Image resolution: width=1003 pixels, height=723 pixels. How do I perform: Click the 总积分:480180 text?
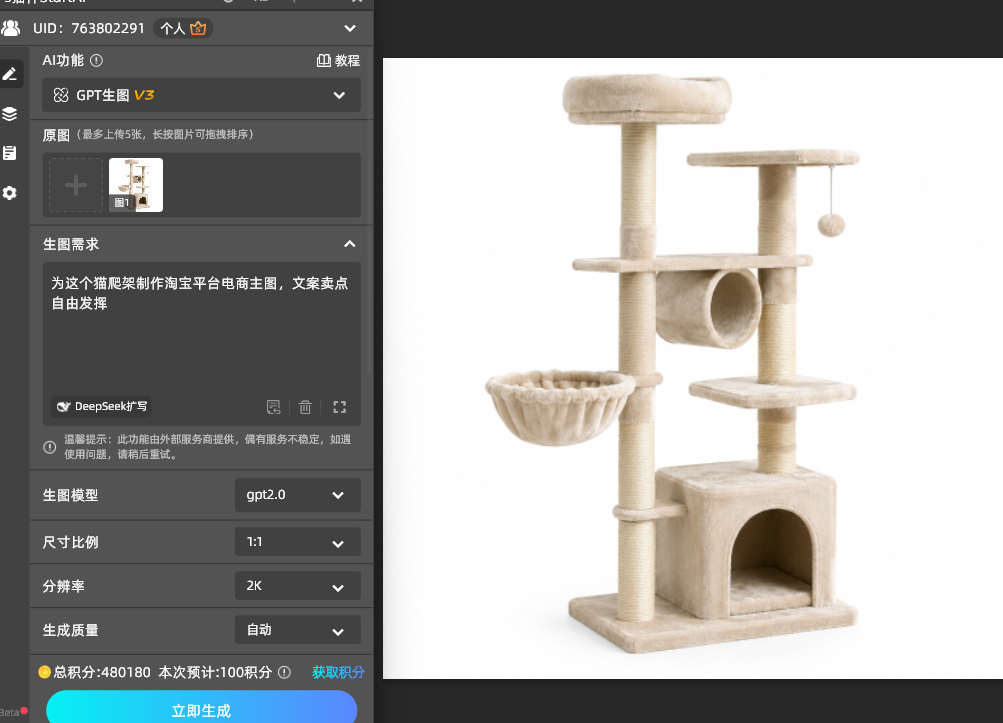[102, 672]
